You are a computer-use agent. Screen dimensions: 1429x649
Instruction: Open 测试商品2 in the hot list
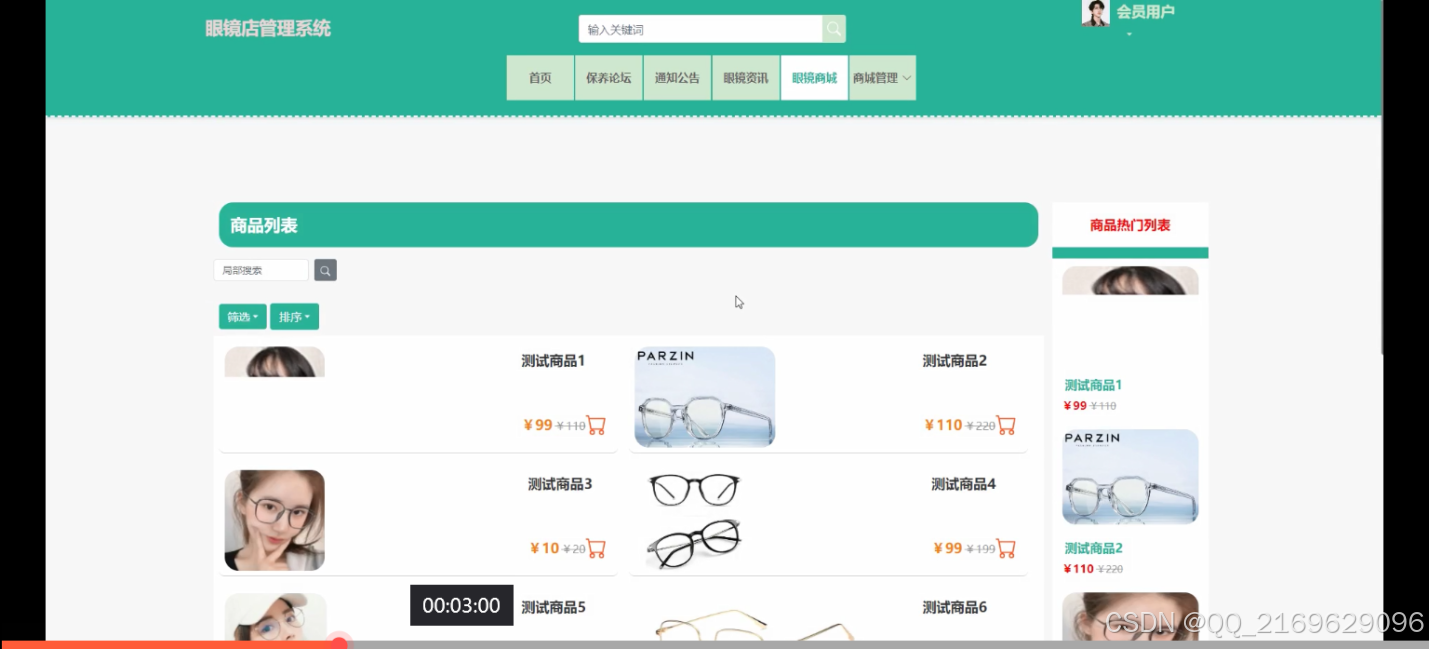click(x=1093, y=548)
